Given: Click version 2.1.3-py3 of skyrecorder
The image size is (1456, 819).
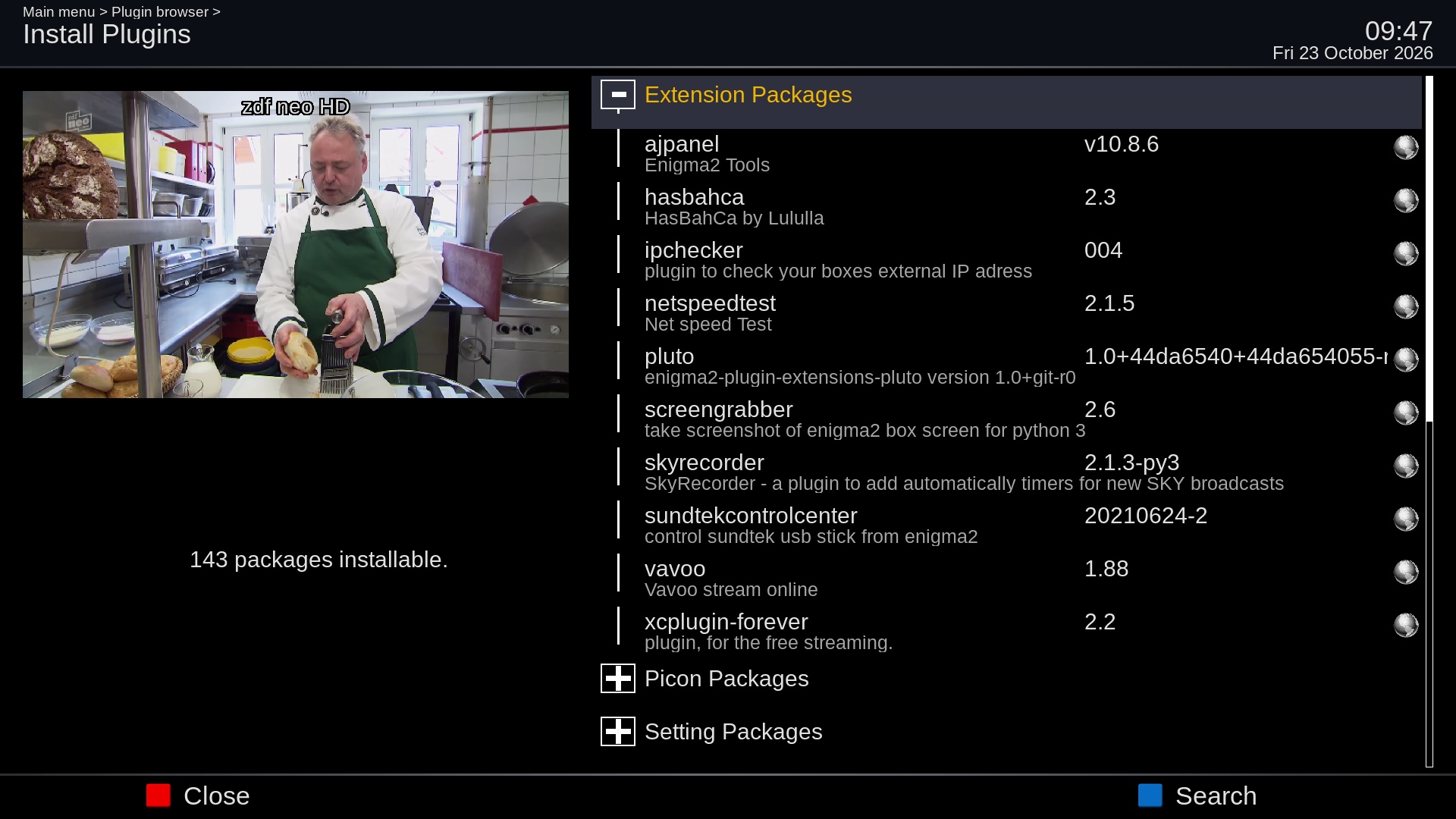Looking at the screenshot, I should point(1131,463).
